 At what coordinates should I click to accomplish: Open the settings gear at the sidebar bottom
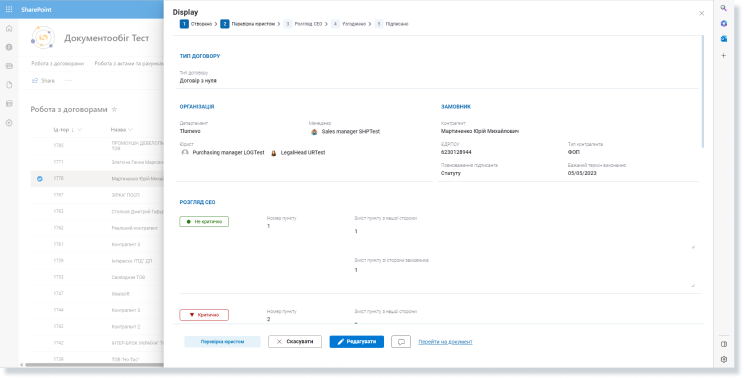724,360
